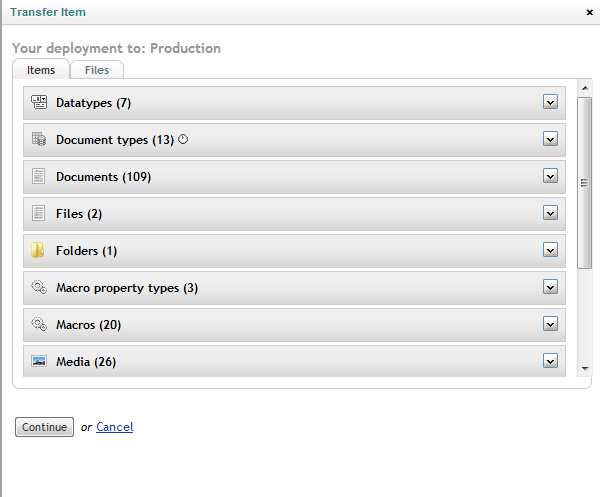The height and width of the screenshot is (497, 600).
Task: Click the scrollbar down arrow
Action: [585, 368]
